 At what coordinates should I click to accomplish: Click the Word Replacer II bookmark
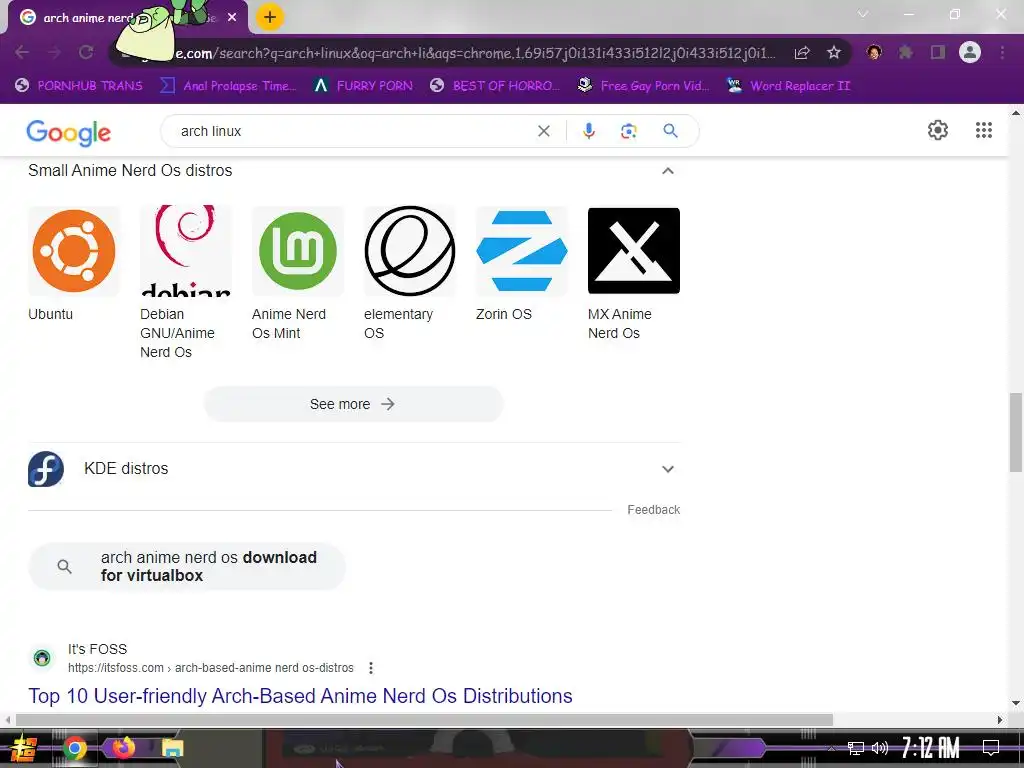(x=788, y=86)
